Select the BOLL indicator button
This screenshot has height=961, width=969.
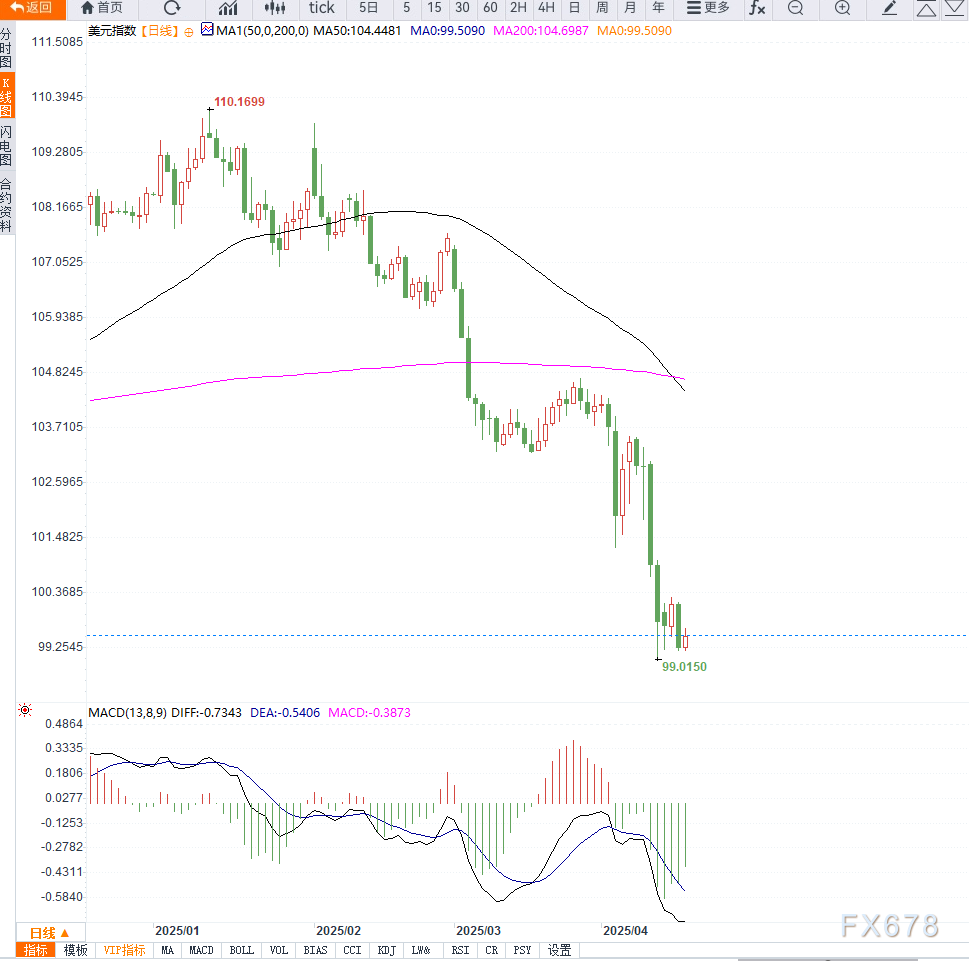(x=242, y=950)
